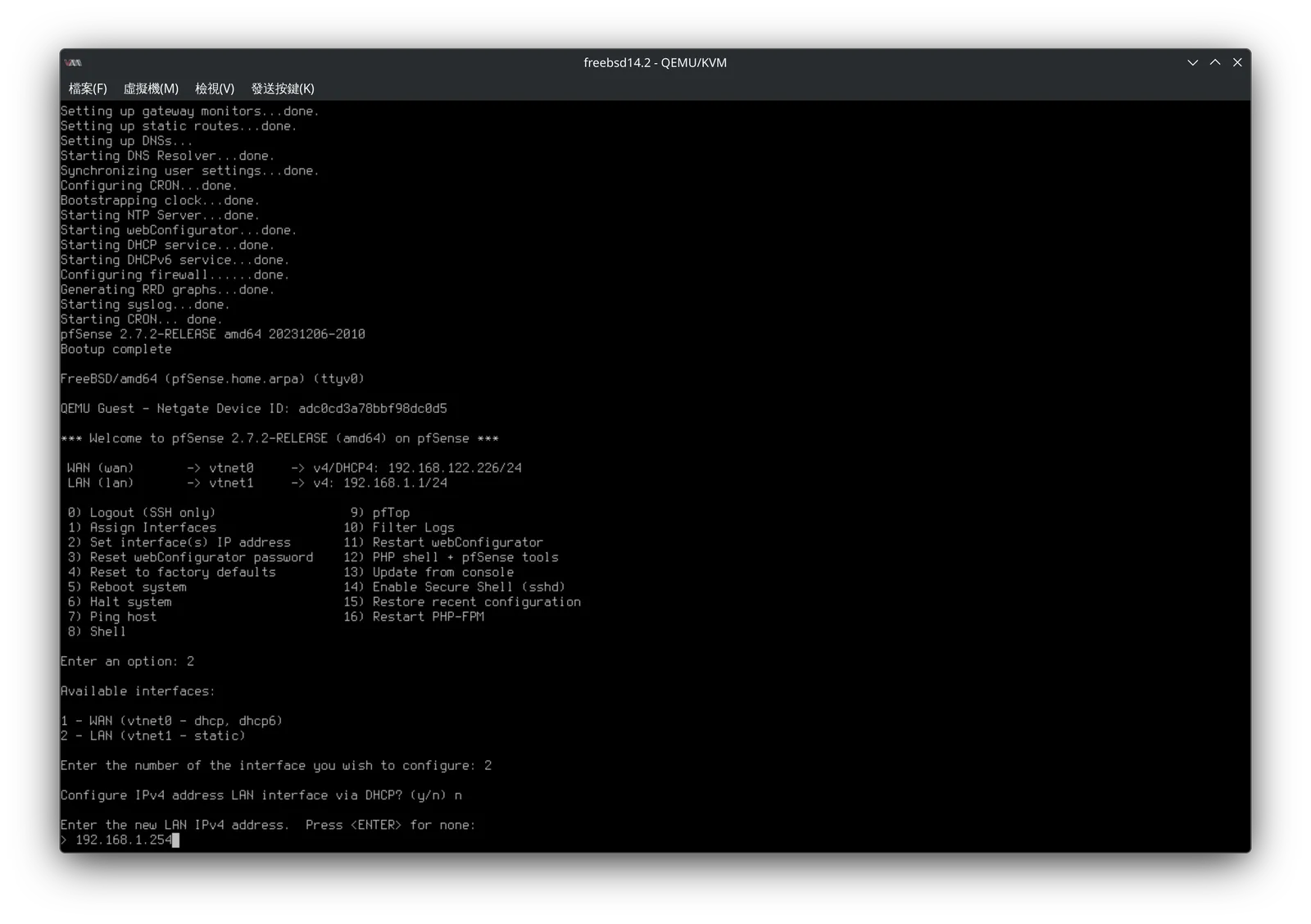Image resolution: width=1311 pixels, height=924 pixels.
Task: Click the 'Available interfaces:' heading
Action: [138, 691]
